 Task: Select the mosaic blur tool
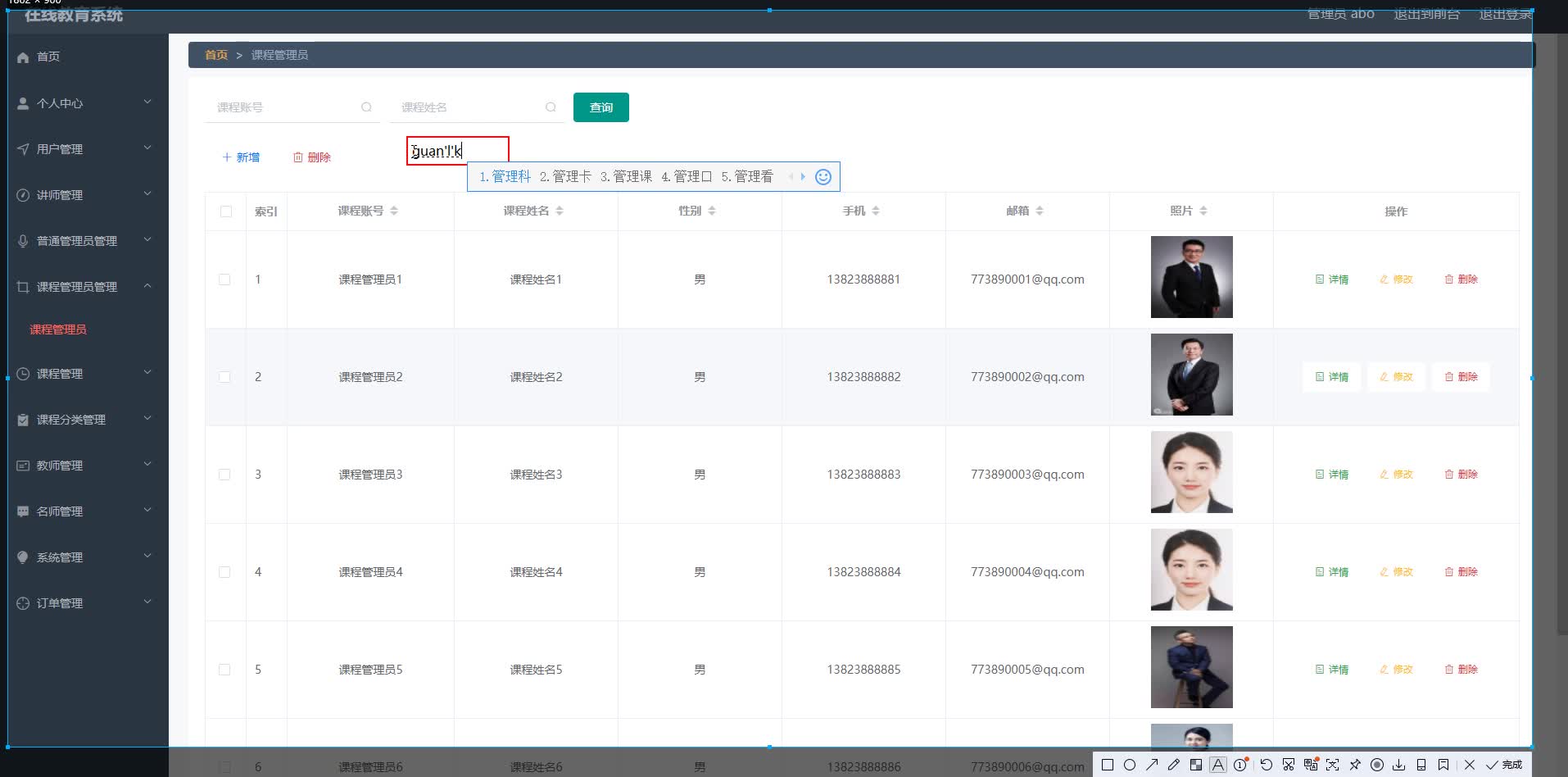click(x=1195, y=765)
